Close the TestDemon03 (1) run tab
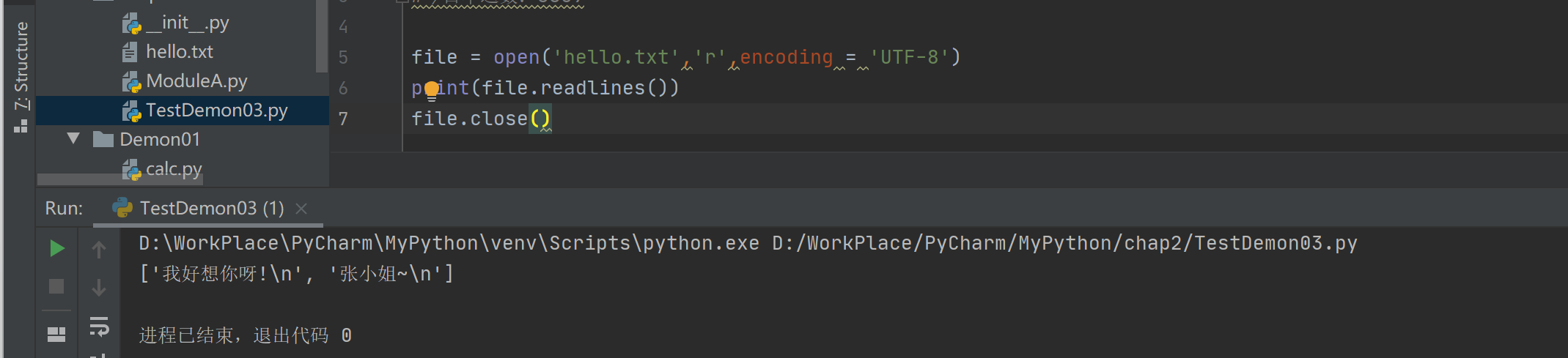 pyautogui.click(x=301, y=209)
